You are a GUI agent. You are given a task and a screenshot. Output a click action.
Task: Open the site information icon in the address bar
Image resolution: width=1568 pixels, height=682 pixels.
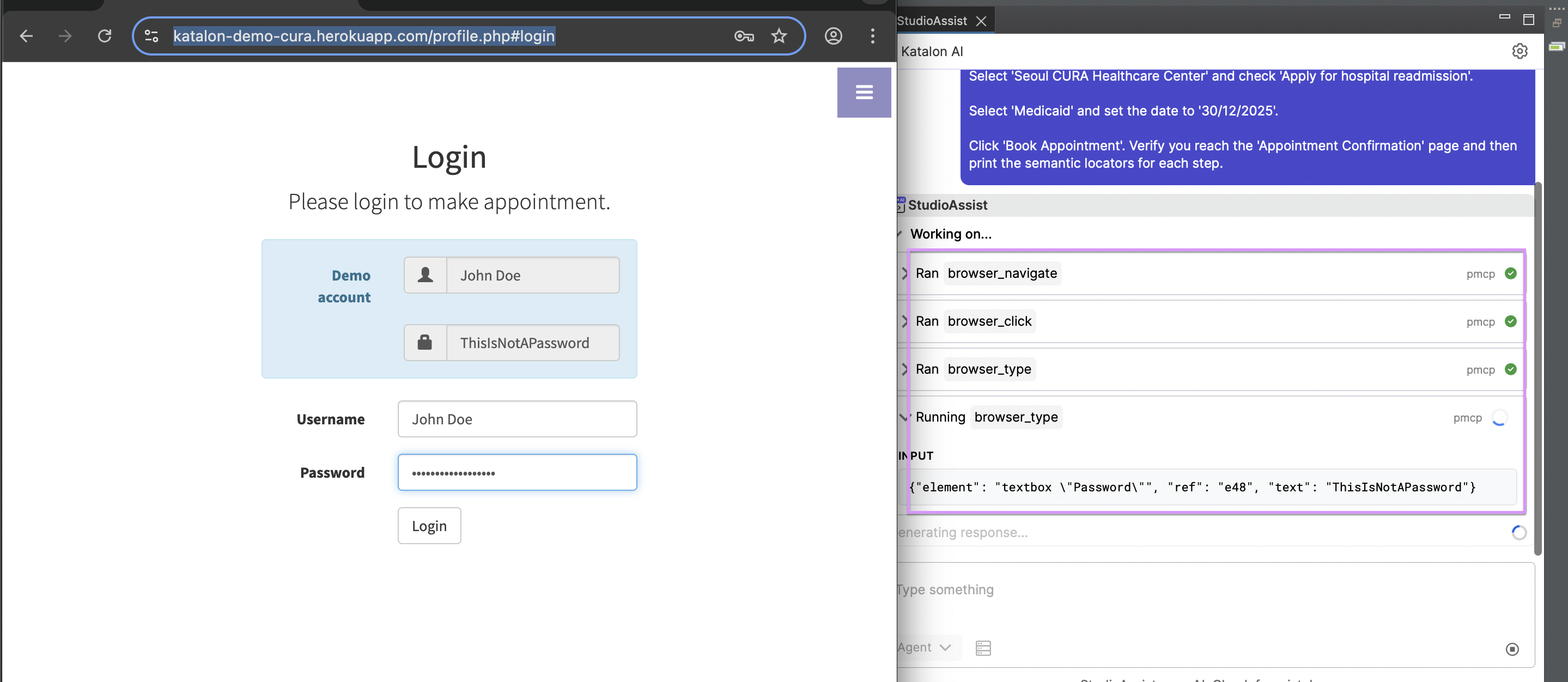coord(151,36)
